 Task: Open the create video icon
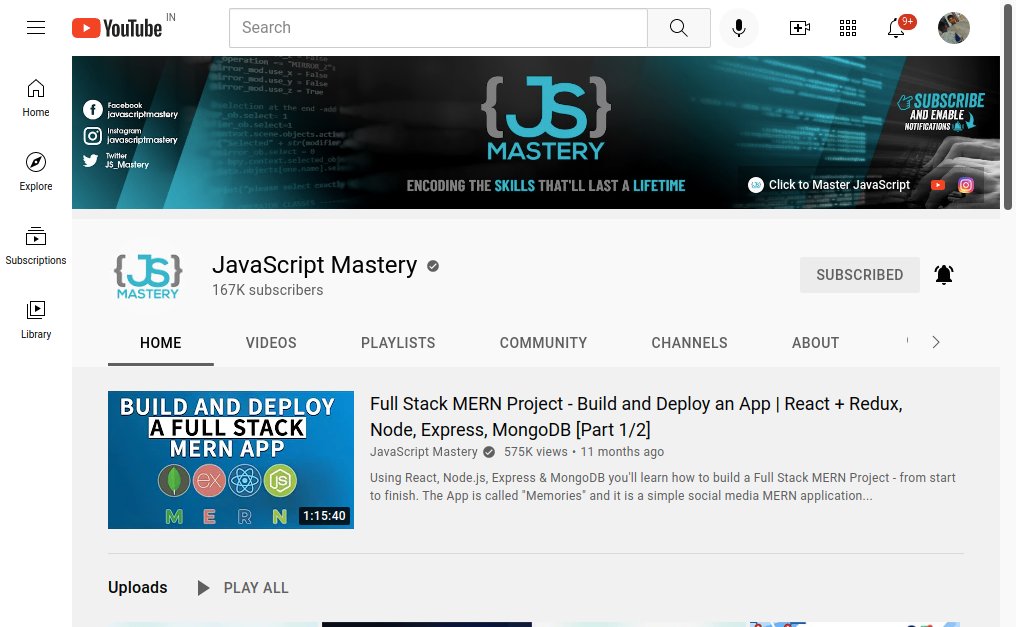tap(800, 28)
